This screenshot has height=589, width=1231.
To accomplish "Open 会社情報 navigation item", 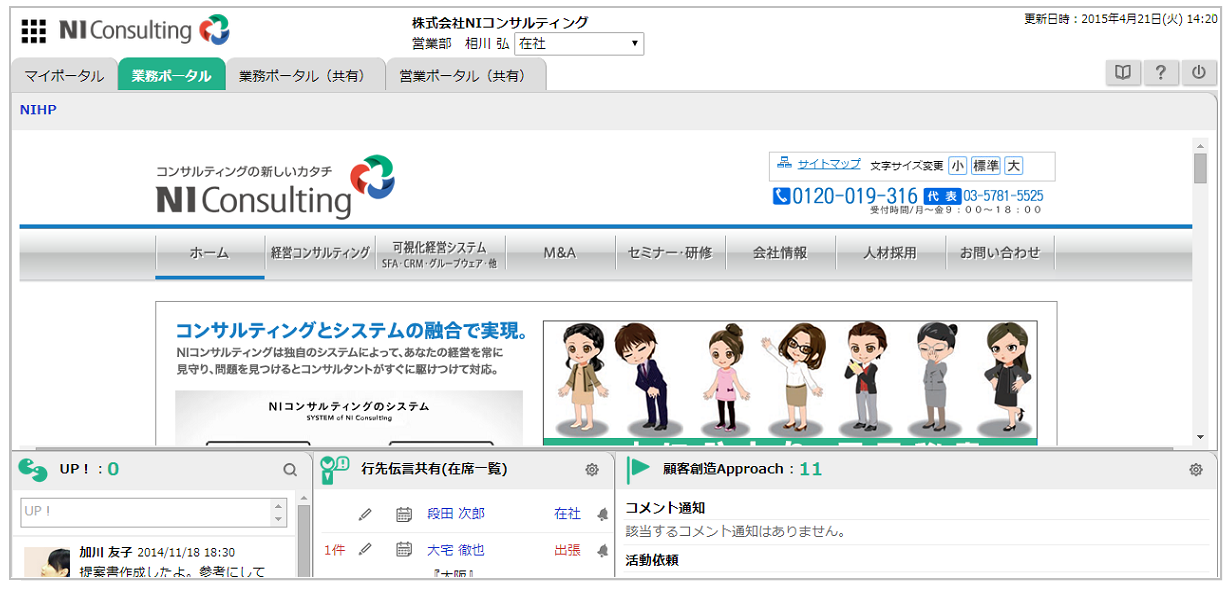I will coord(780,253).
